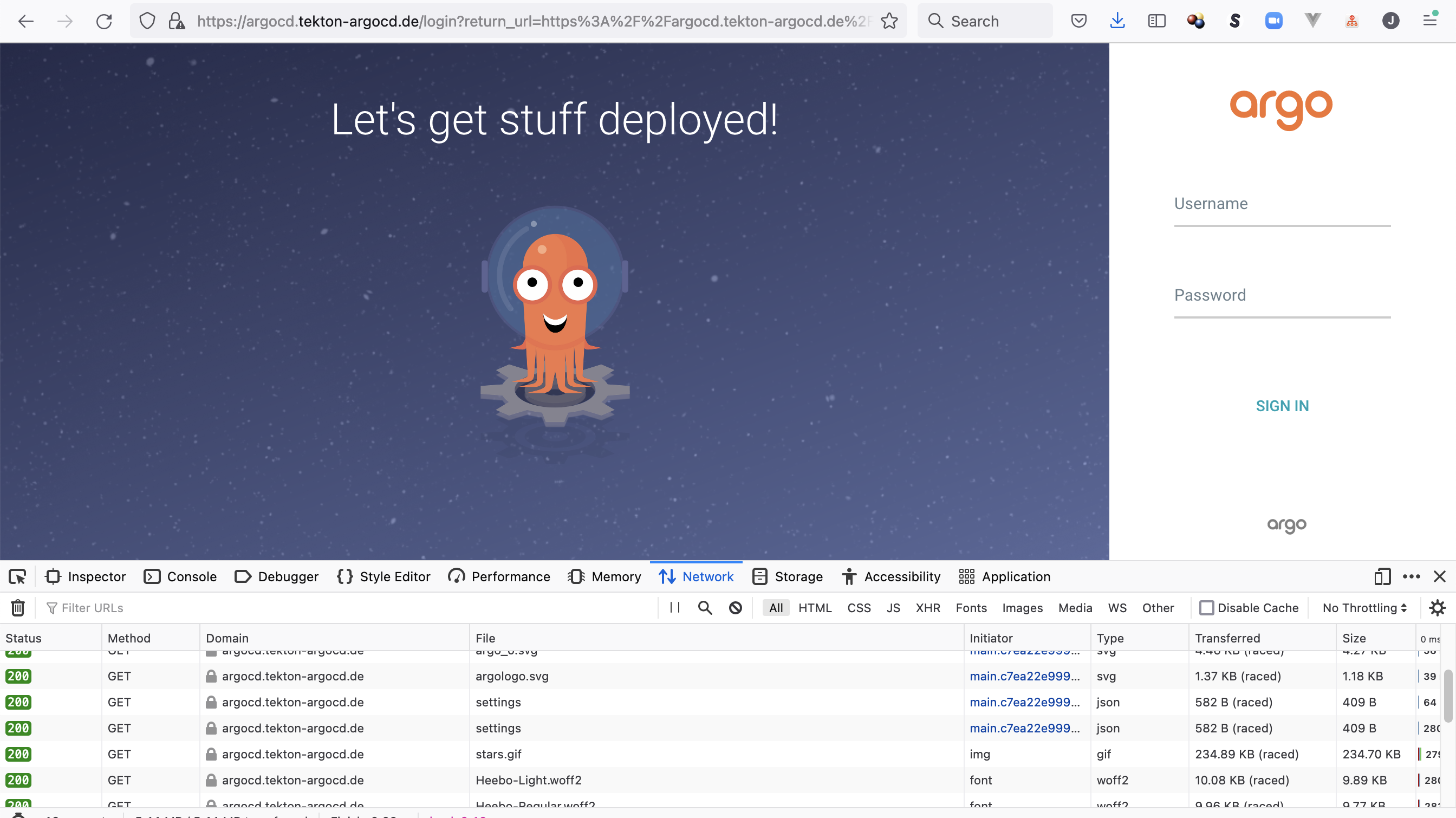The height and width of the screenshot is (818, 1456).
Task: Open Firefox downloads arrow icon
Action: 1117,22
